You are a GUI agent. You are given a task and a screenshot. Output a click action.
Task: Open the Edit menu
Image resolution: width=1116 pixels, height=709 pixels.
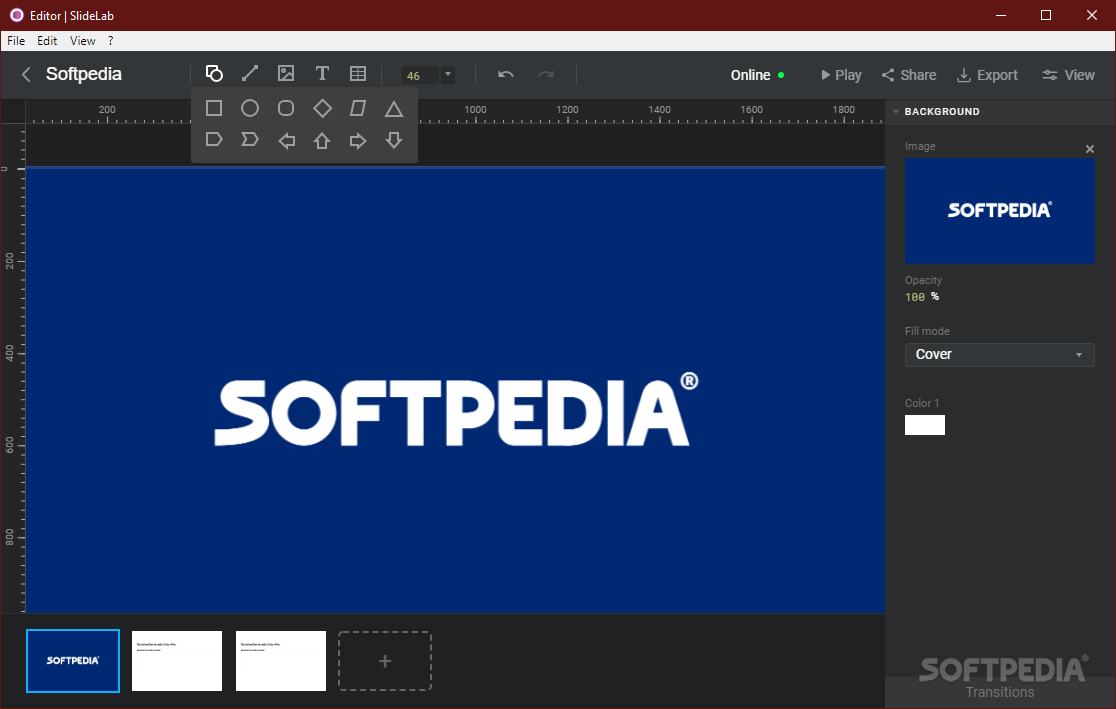[47, 41]
